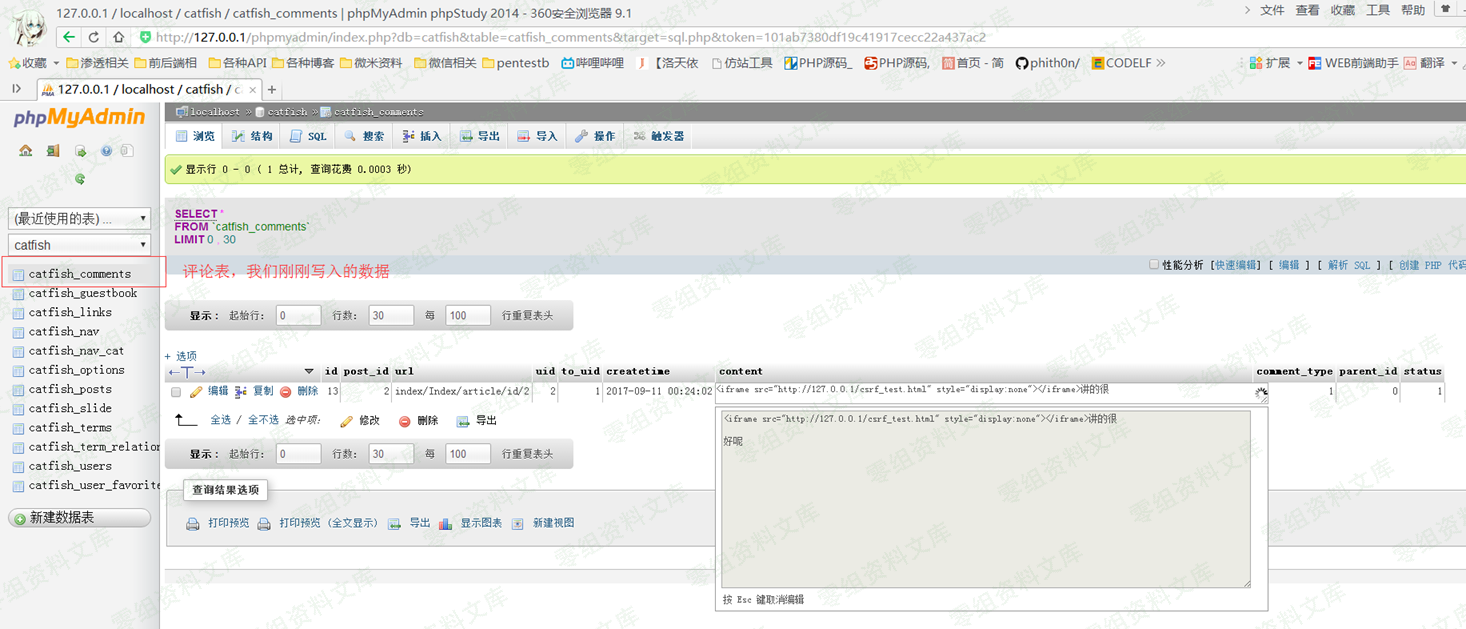Click the browser back arrow
The height and width of the screenshot is (629, 1466).
pyautogui.click(x=68, y=37)
